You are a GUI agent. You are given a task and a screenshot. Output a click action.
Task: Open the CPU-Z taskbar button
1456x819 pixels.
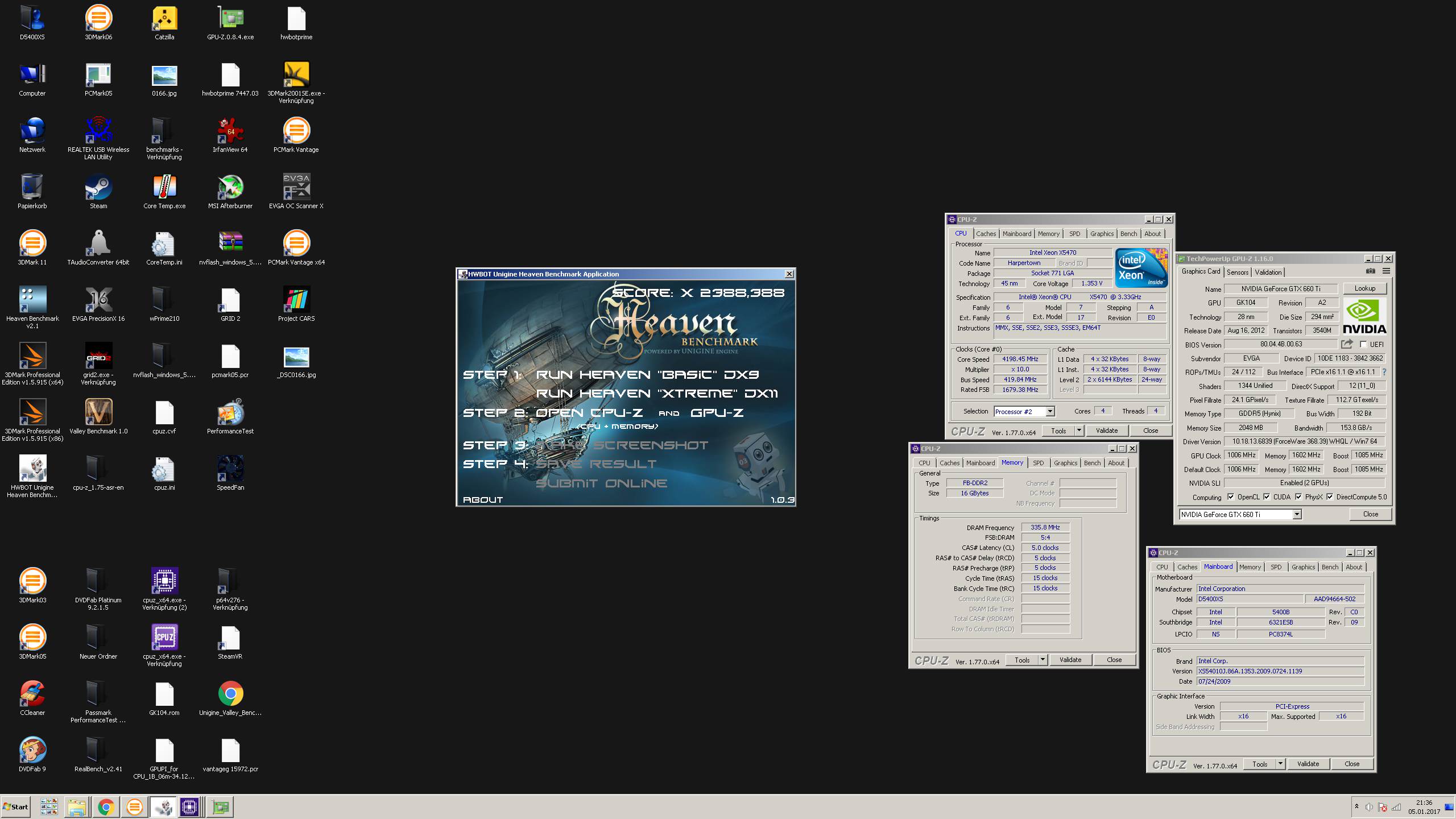click(x=189, y=806)
